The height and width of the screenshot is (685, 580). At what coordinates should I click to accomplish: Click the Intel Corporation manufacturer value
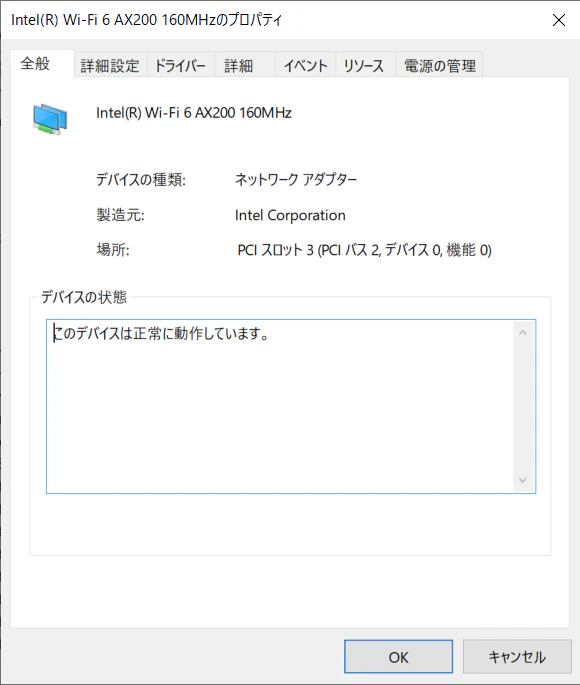point(290,215)
